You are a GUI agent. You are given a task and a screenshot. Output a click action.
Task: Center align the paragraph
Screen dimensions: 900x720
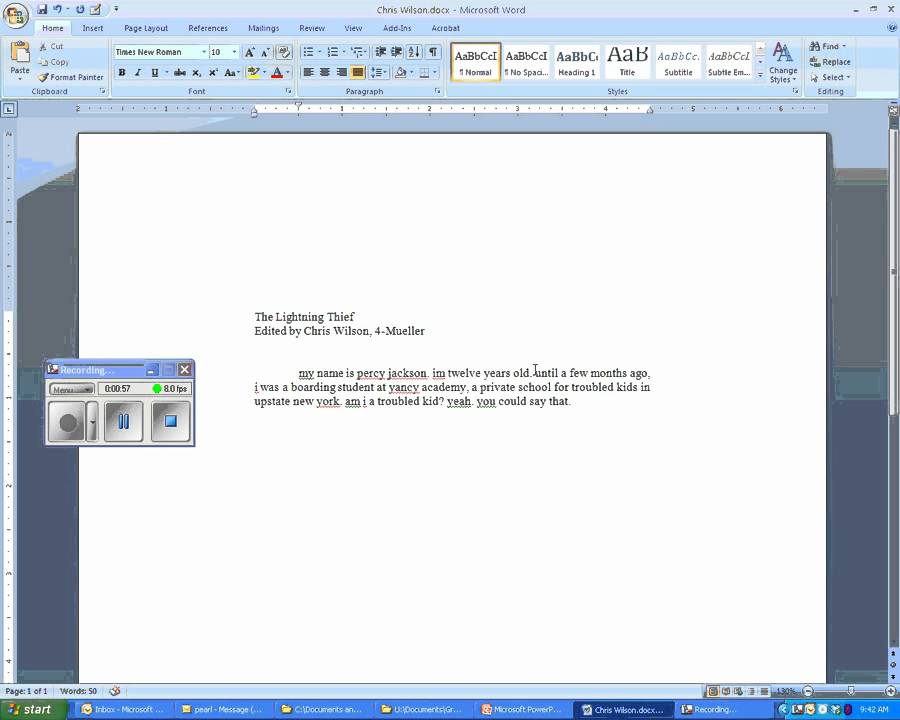pyautogui.click(x=325, y=72)
